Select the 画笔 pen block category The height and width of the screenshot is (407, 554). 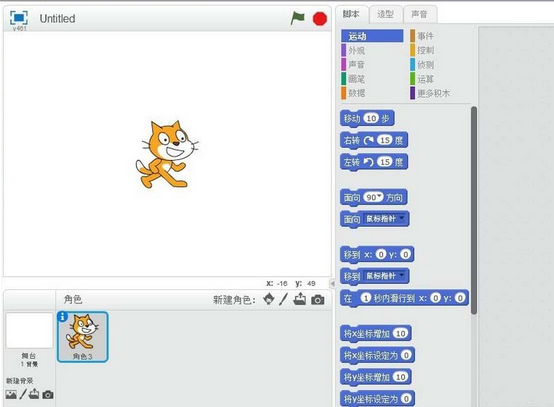coord(353,79)
